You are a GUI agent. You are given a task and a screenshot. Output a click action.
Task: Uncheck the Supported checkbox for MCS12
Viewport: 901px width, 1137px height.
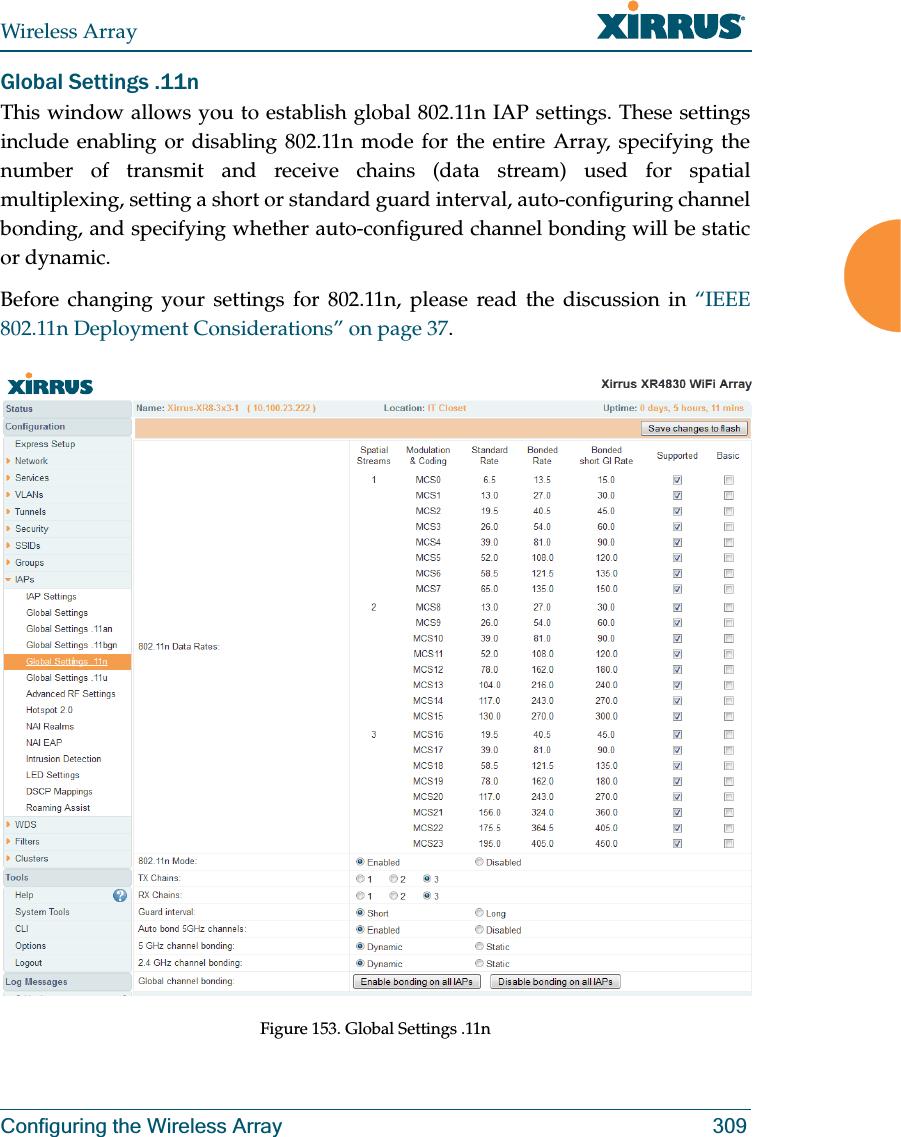tap(677, 670)
